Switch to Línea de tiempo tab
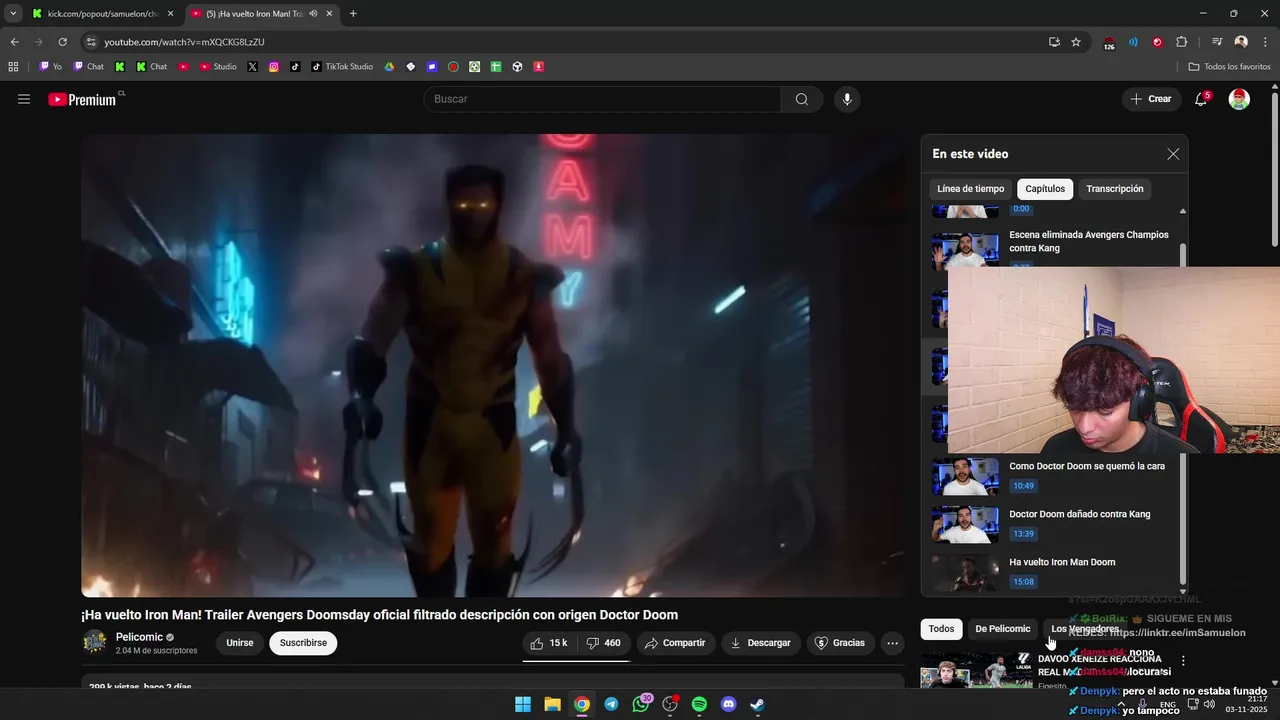The image size is (1280, 720). click(970, 189)
